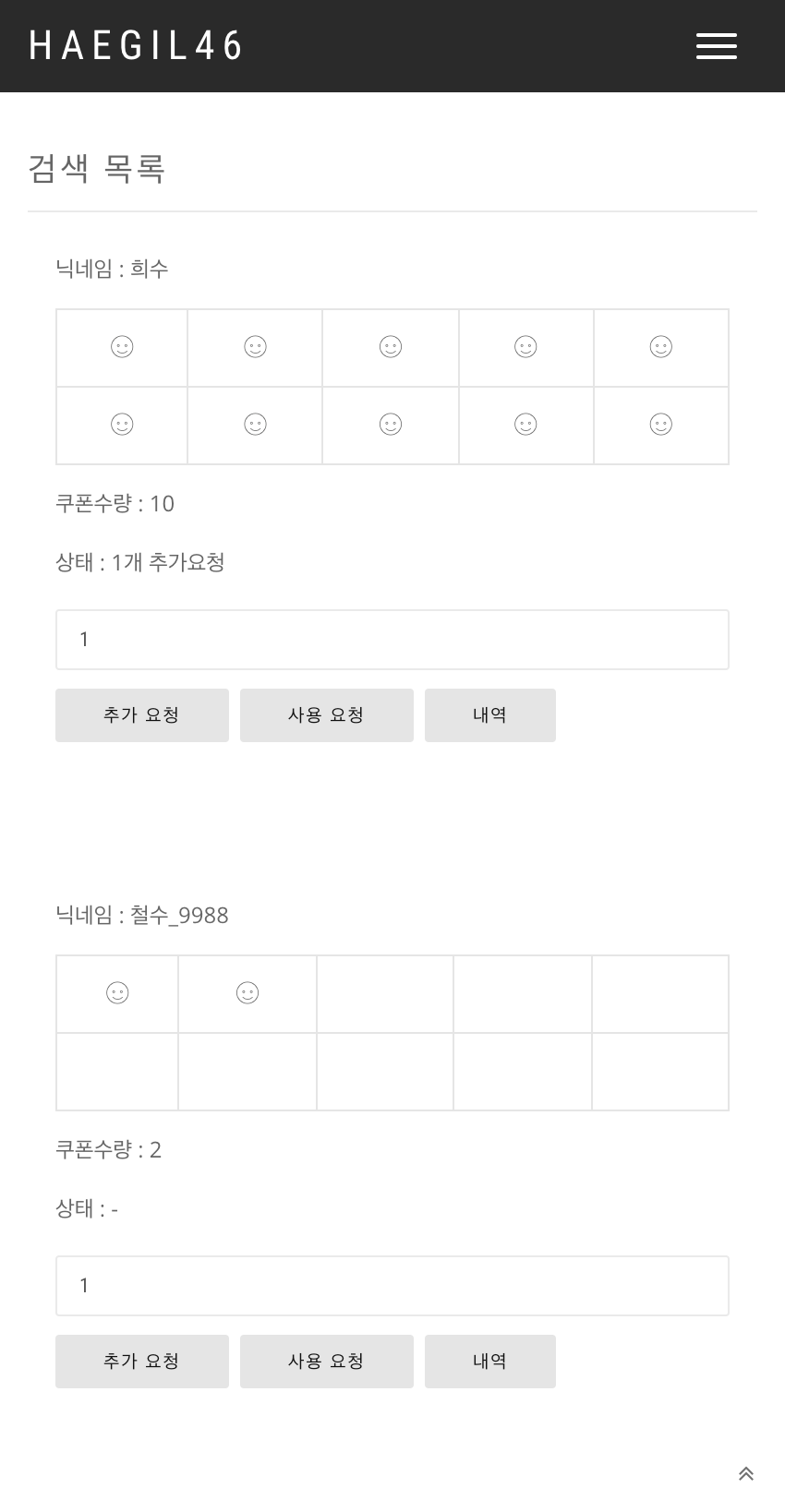785x1512 pixels.
Task: Click the first smiley coupon stamp for 희수
Action: (x=121, y=347)
